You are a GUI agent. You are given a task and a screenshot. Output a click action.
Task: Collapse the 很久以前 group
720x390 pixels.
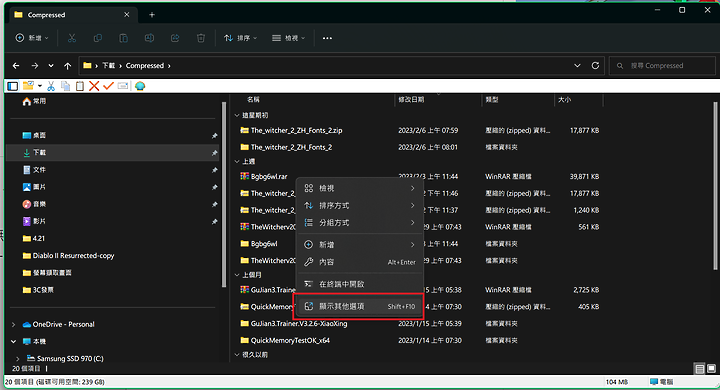click(237, 355)
